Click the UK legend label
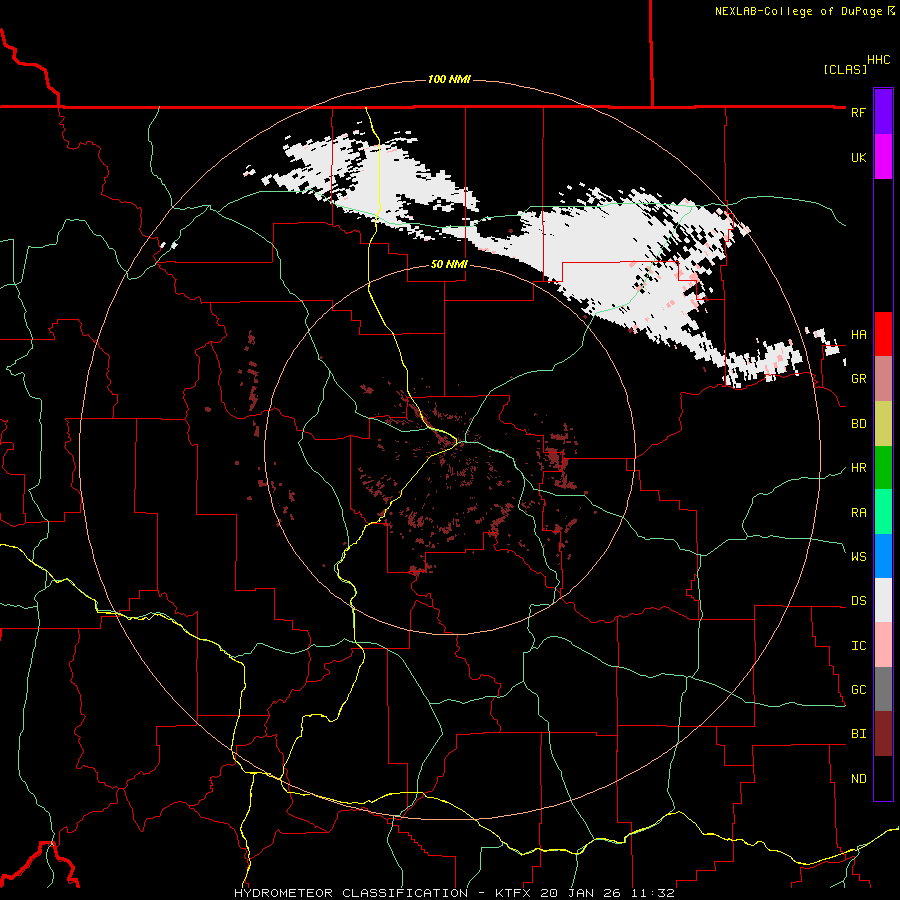The image size is (900, 900). click(858, 157)
